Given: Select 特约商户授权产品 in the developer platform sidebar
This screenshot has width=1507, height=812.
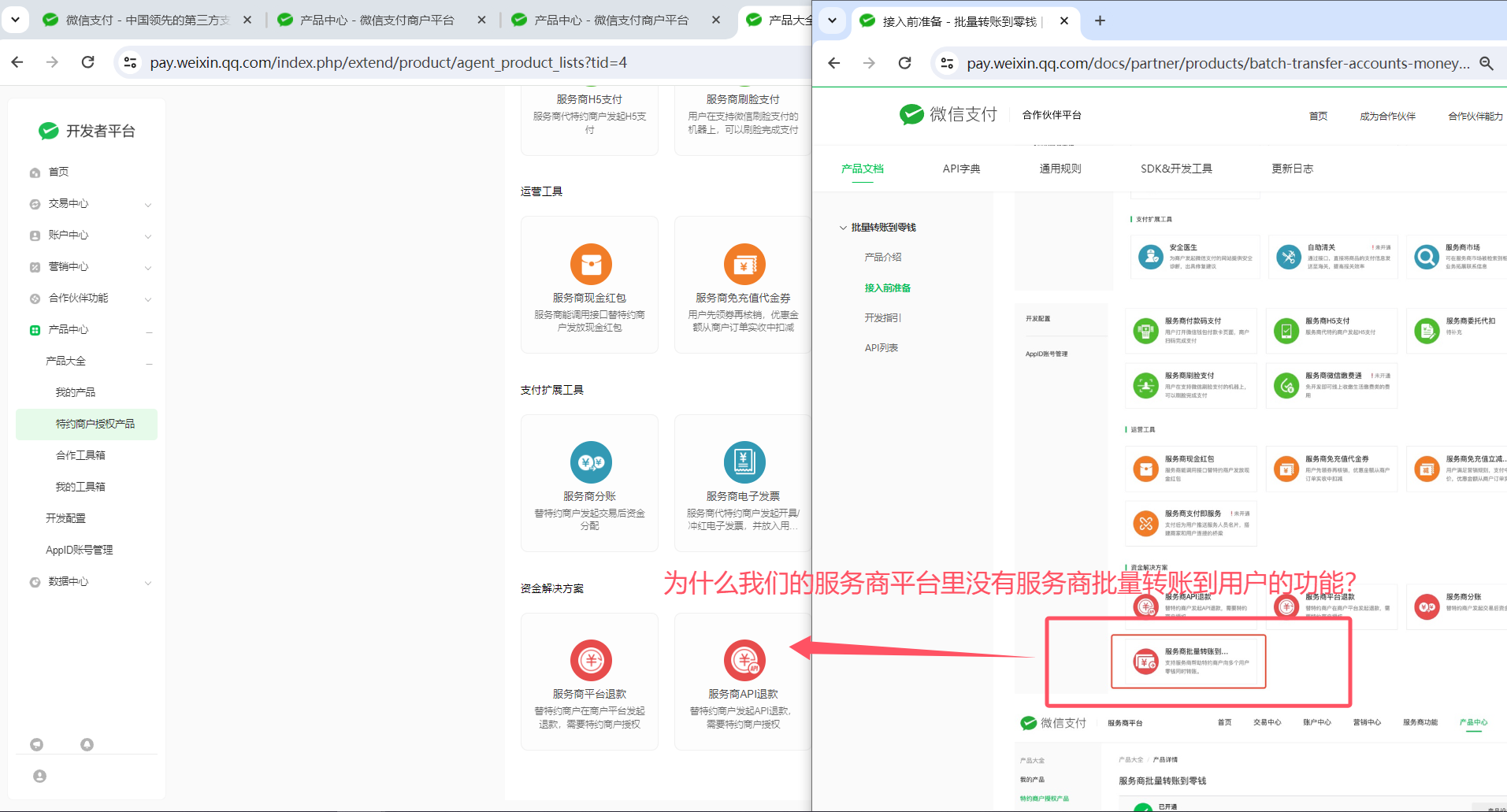Looking at the screenshot, I should click(87, 424).
